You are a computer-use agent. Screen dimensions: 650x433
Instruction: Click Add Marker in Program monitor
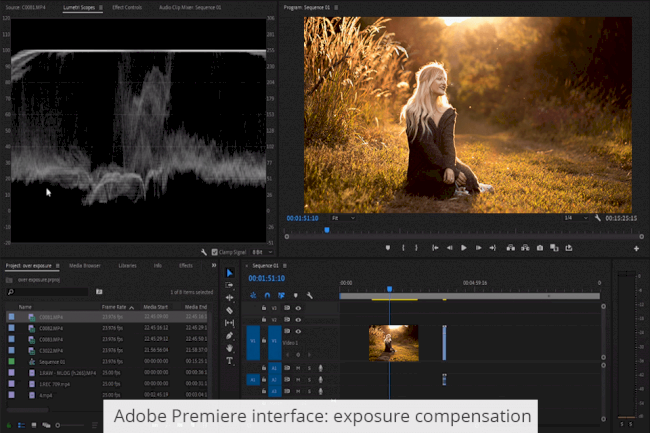[388, 248]
